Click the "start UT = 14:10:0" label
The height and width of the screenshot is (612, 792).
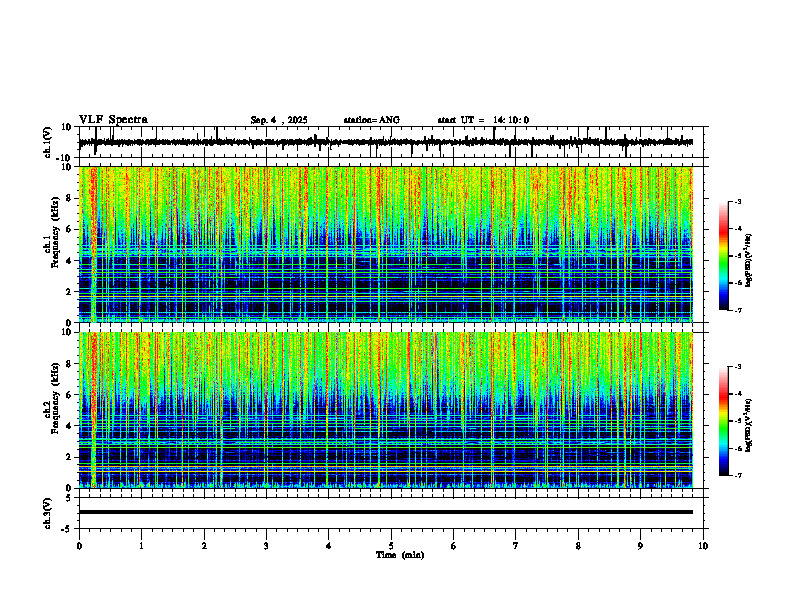point(483,120)
